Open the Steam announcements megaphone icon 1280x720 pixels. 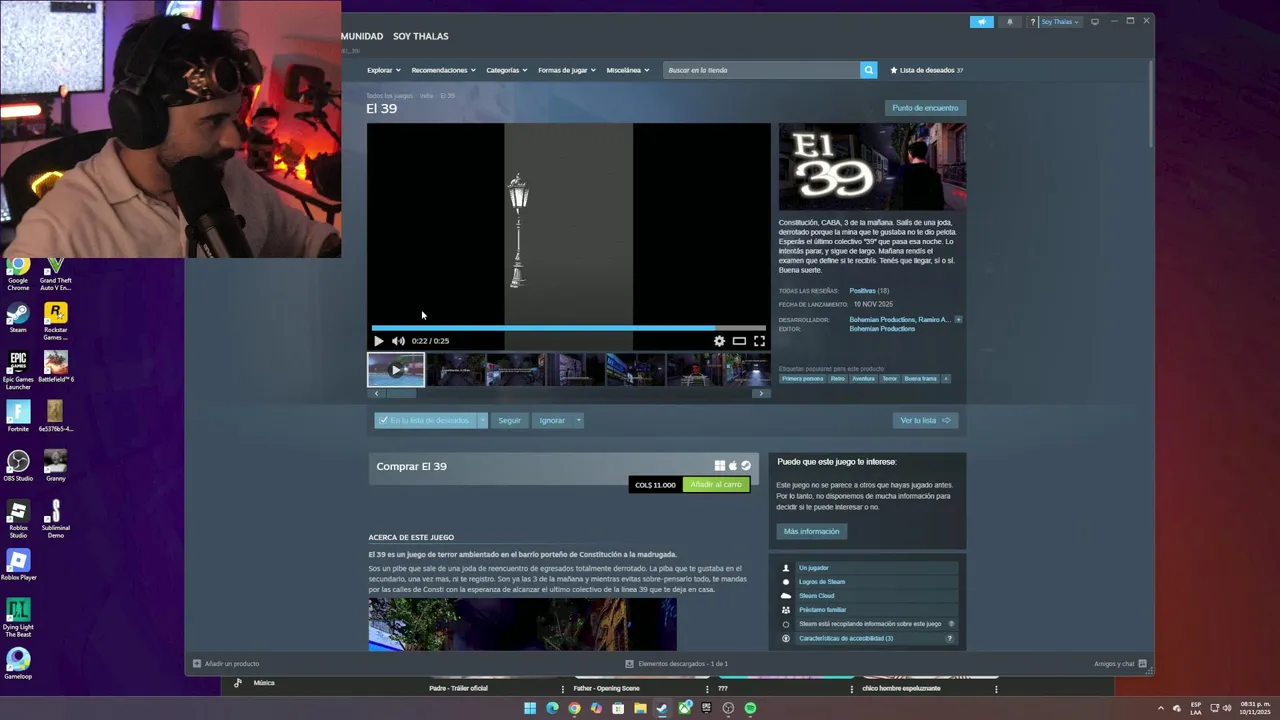pyautogui.click(x=982, y=22)
